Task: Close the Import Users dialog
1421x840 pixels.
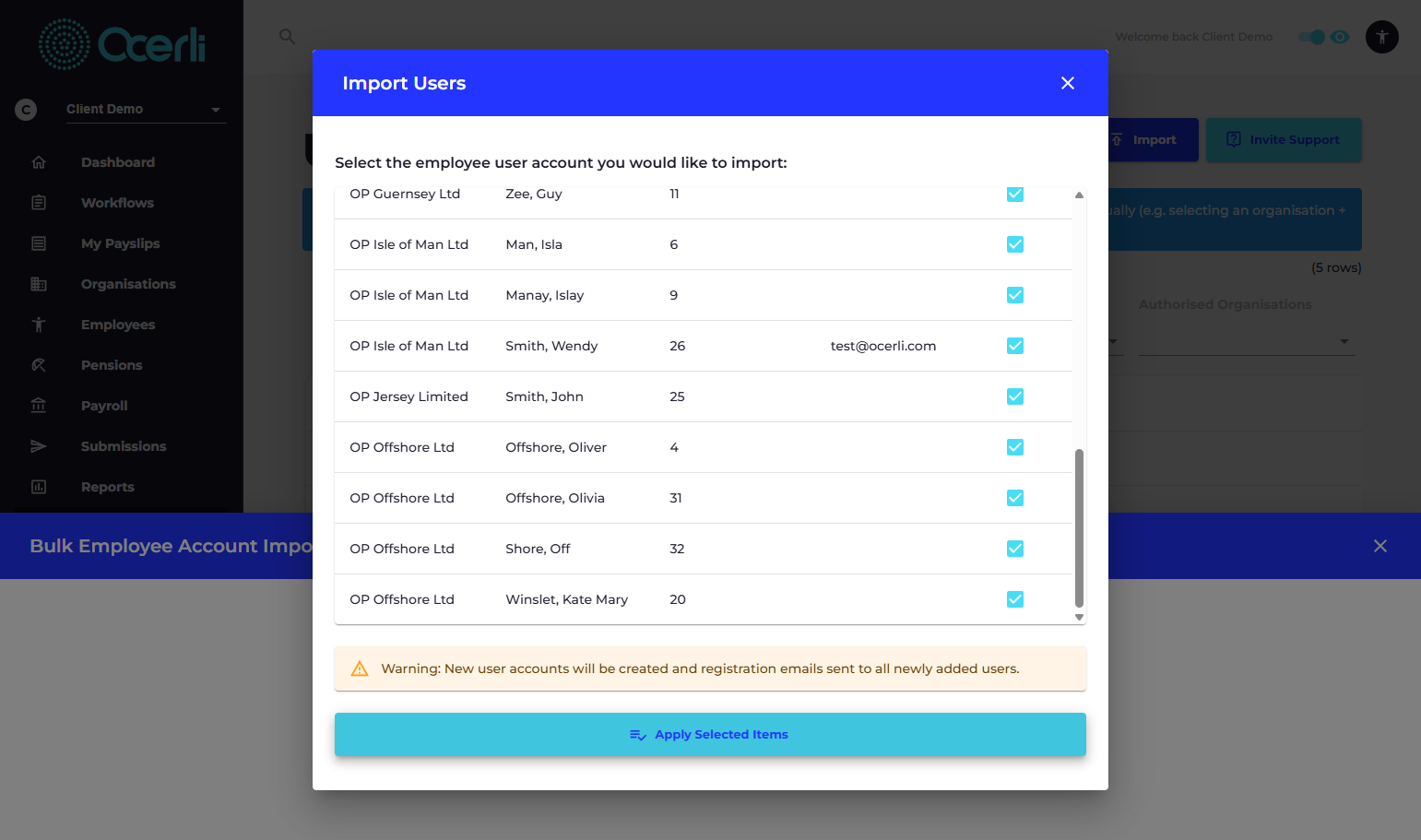Action: 1068,83
